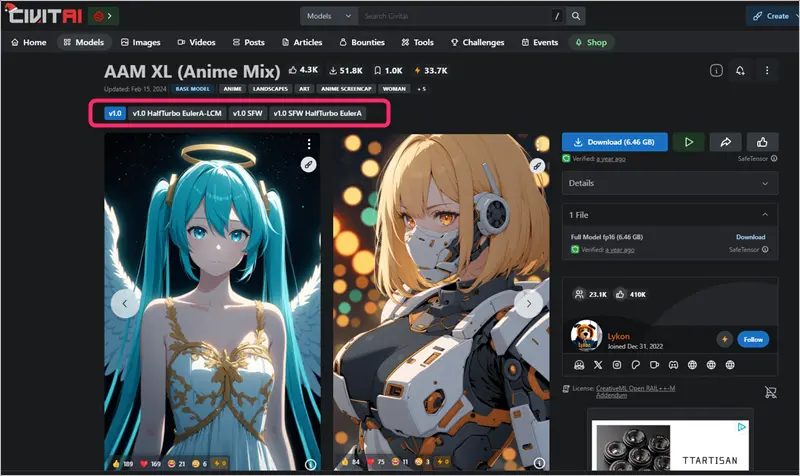Switch to v1.0 HalfTurbo EulerA-LCM version
The width and height of the screenshot is (800, 476).
click(x=175, y=114)
